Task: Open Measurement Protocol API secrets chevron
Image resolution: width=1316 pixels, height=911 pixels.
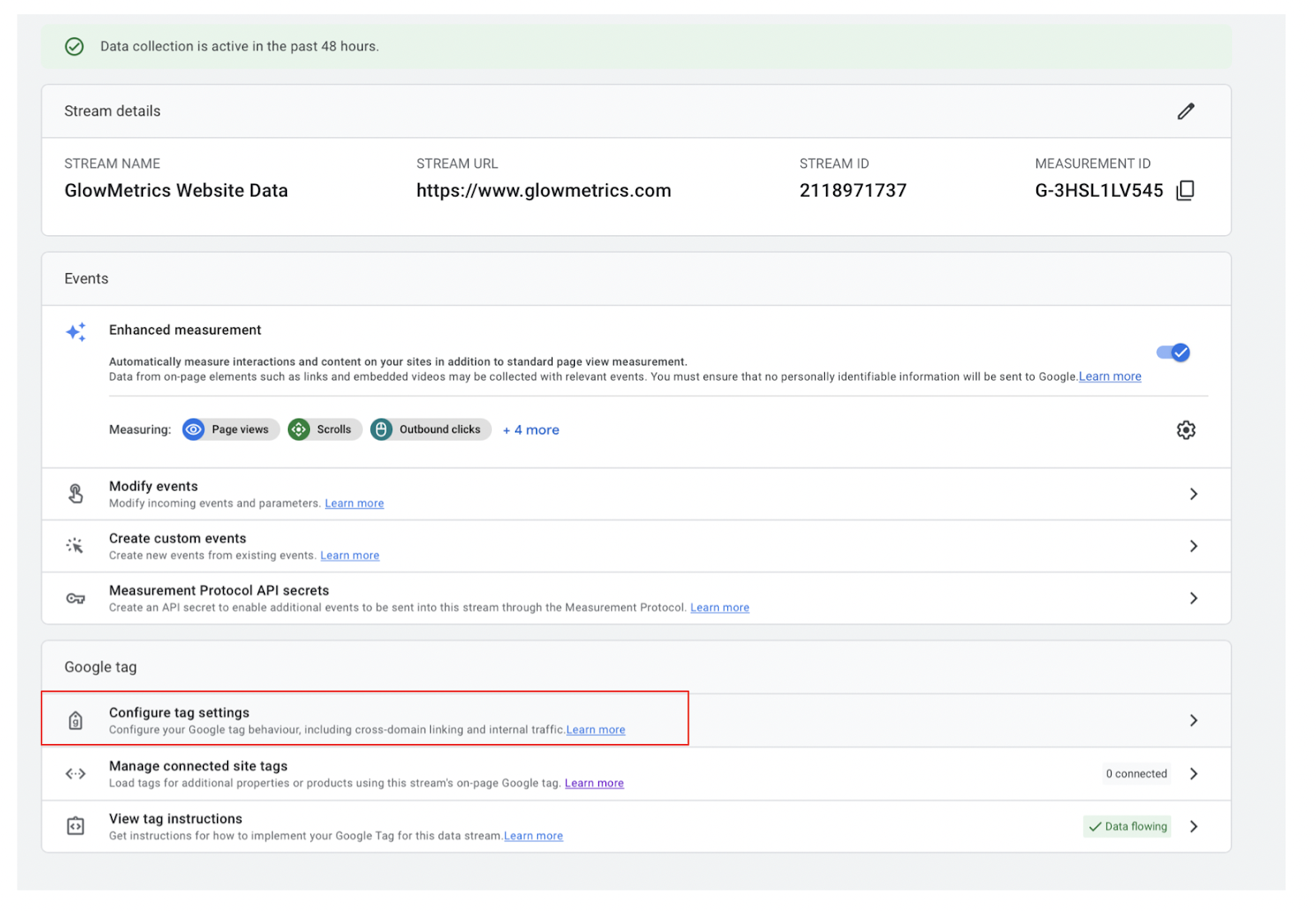Action: pyautogui.click(x=1193, y=599)
